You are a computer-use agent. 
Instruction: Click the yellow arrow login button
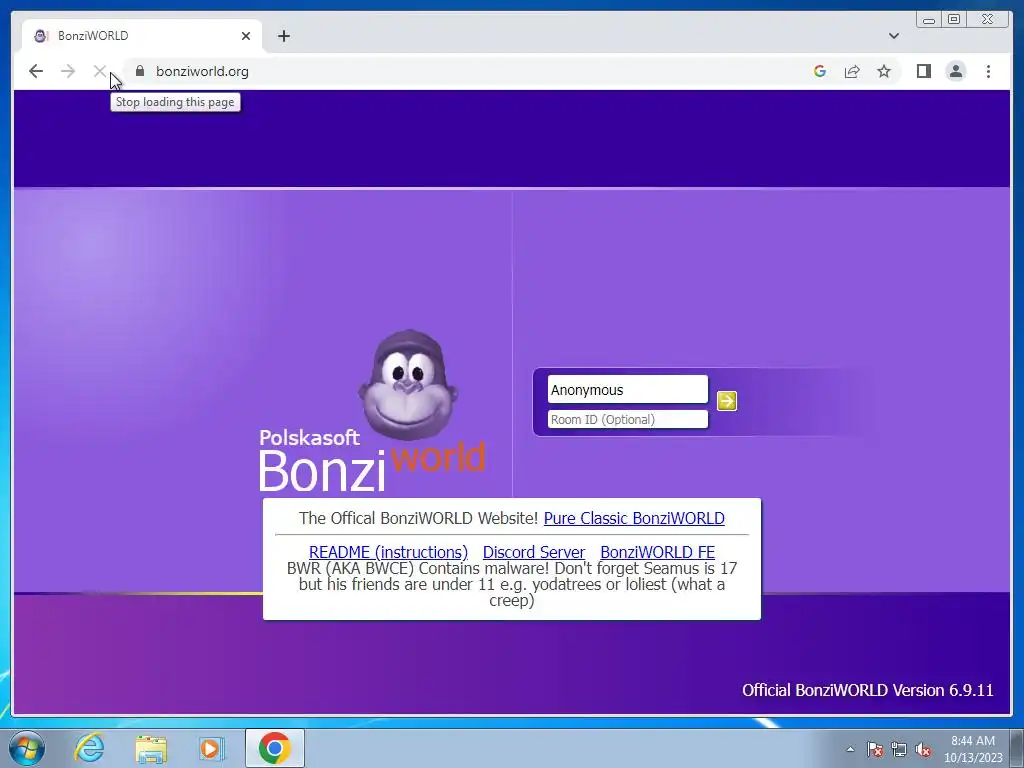pyautogui.click(x=727, y=400)
